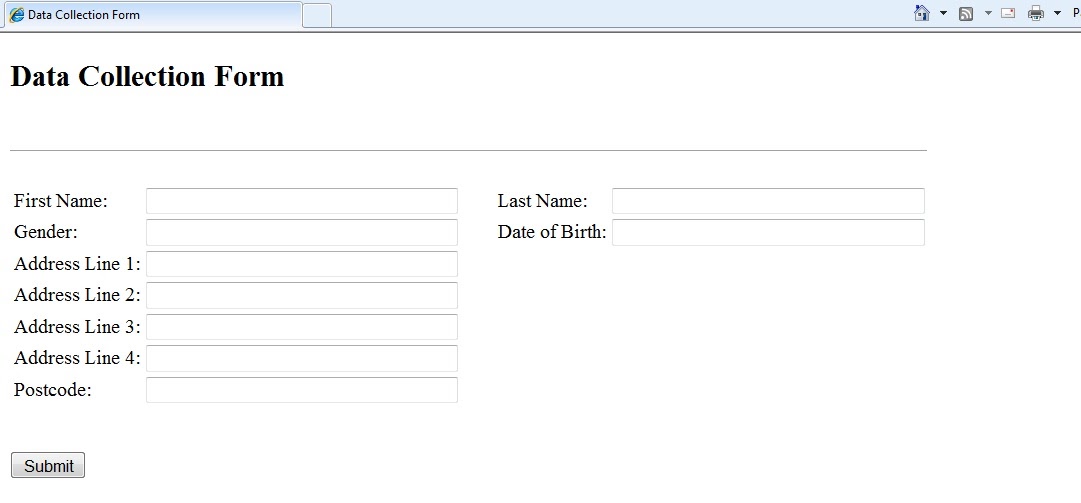Click the Print icon in the toolbar
The height and width of the screenshot is (503, 1081).
tap(1035, 13)
